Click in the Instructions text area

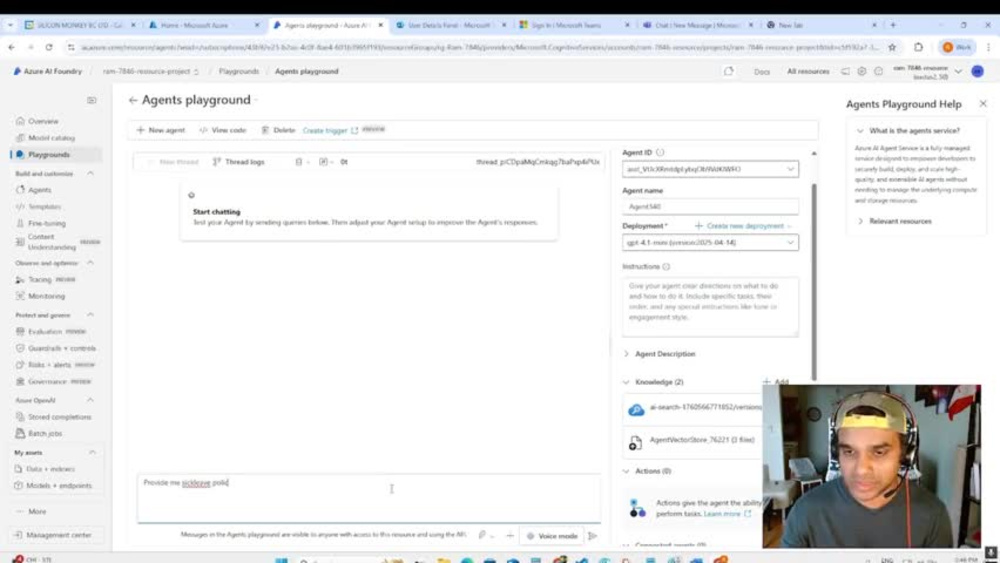point(710,307)
